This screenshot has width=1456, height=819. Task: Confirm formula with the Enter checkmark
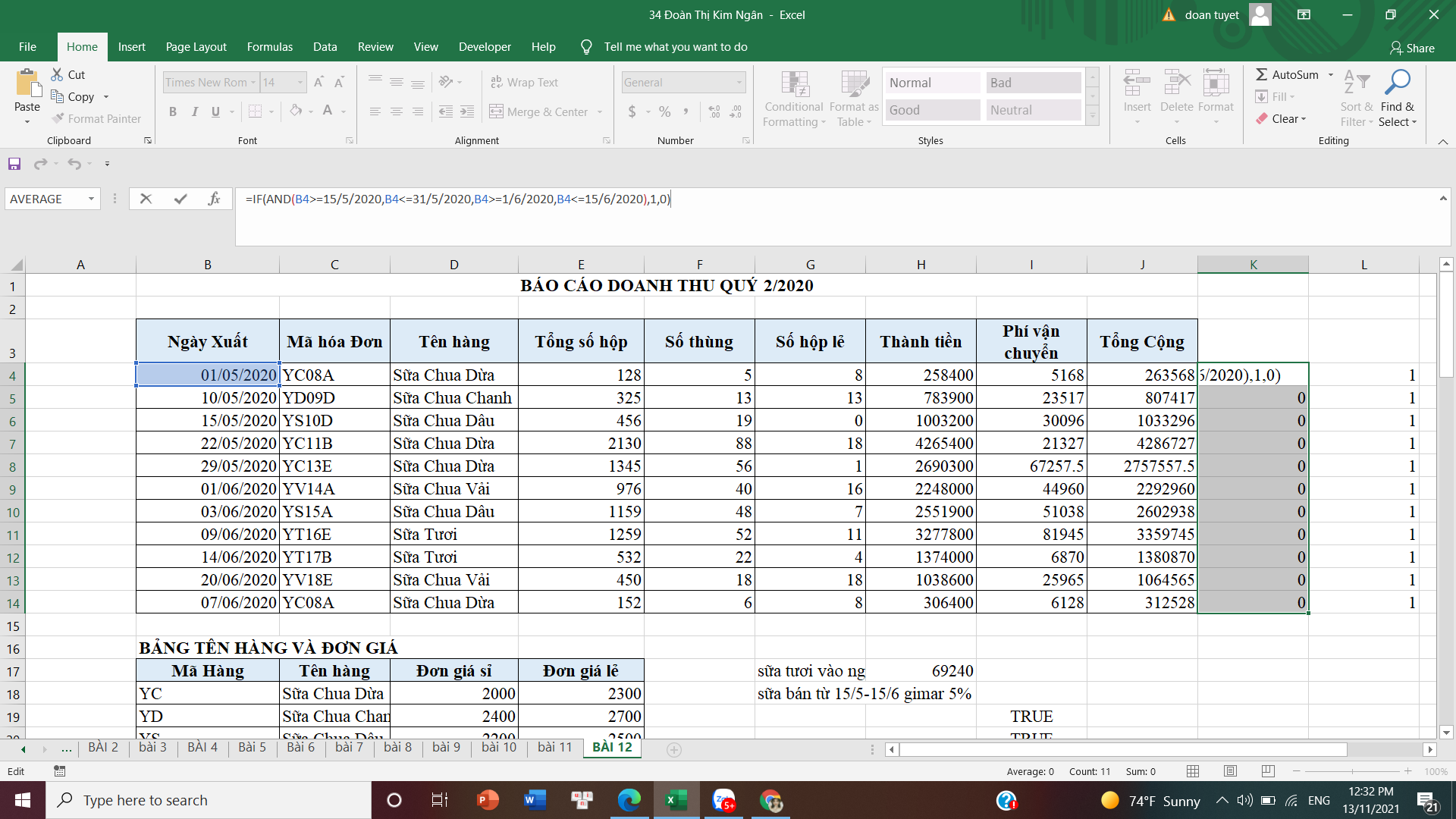click(180, 199)
